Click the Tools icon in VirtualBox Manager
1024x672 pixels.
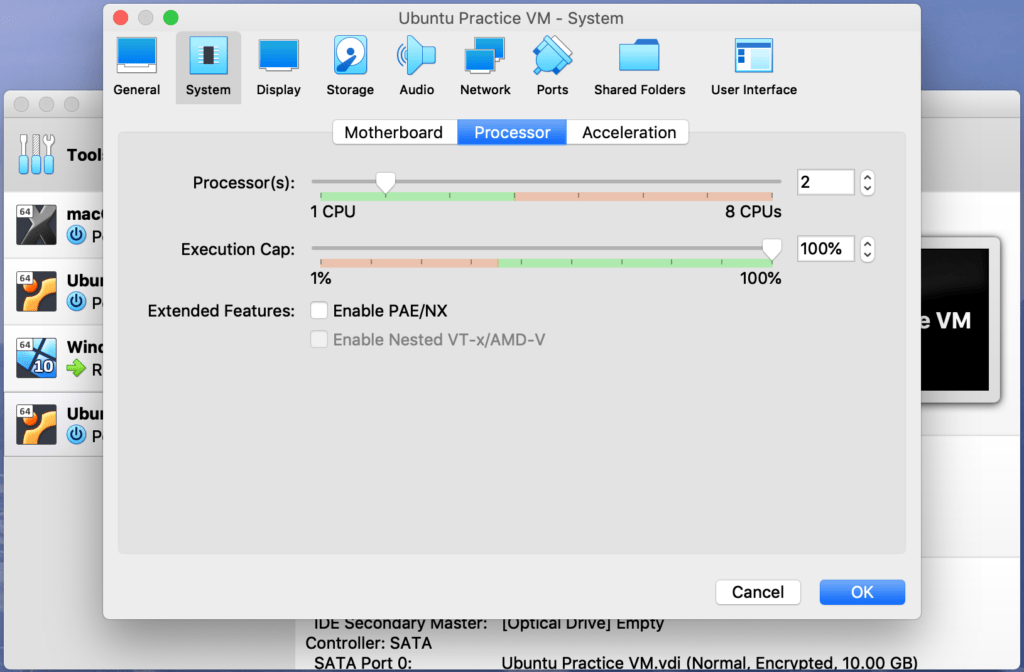pos(37,154)
